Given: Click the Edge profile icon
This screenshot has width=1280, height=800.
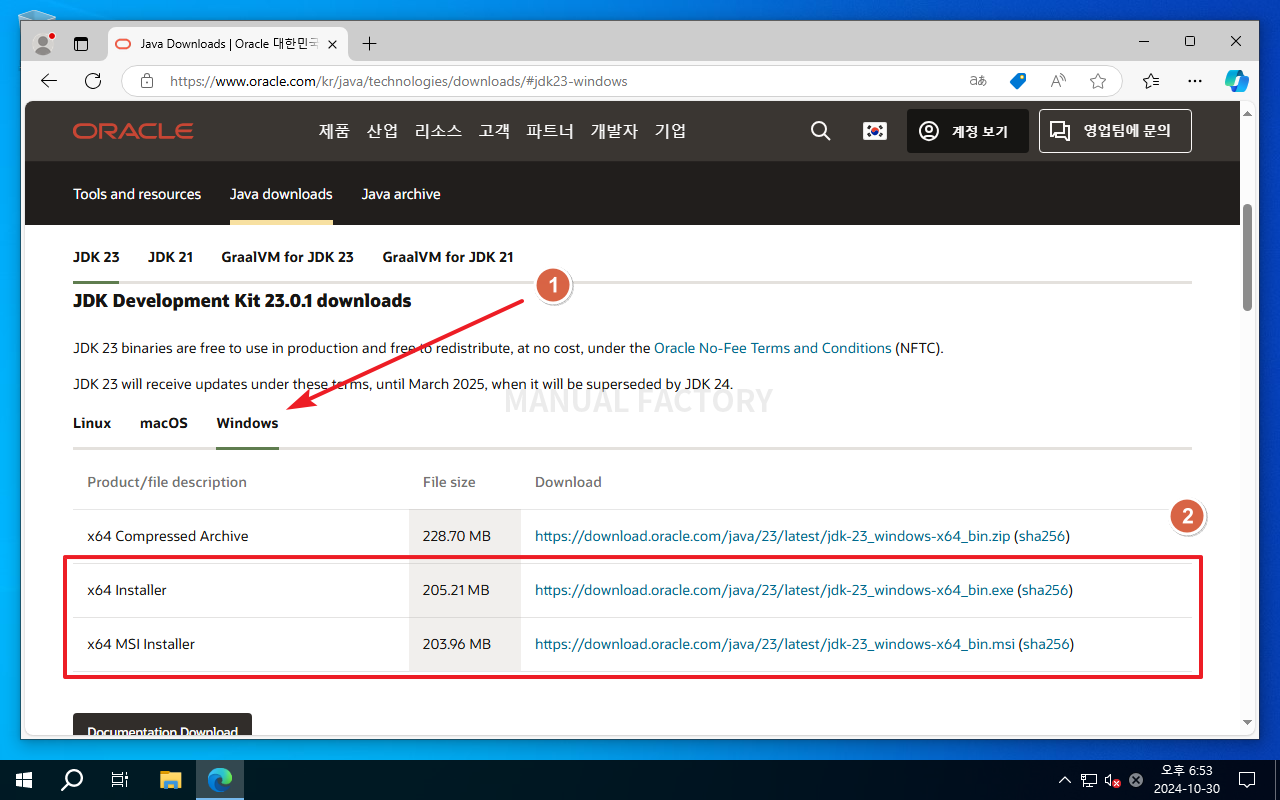Looking at the screenshot, I should [43, 44].
